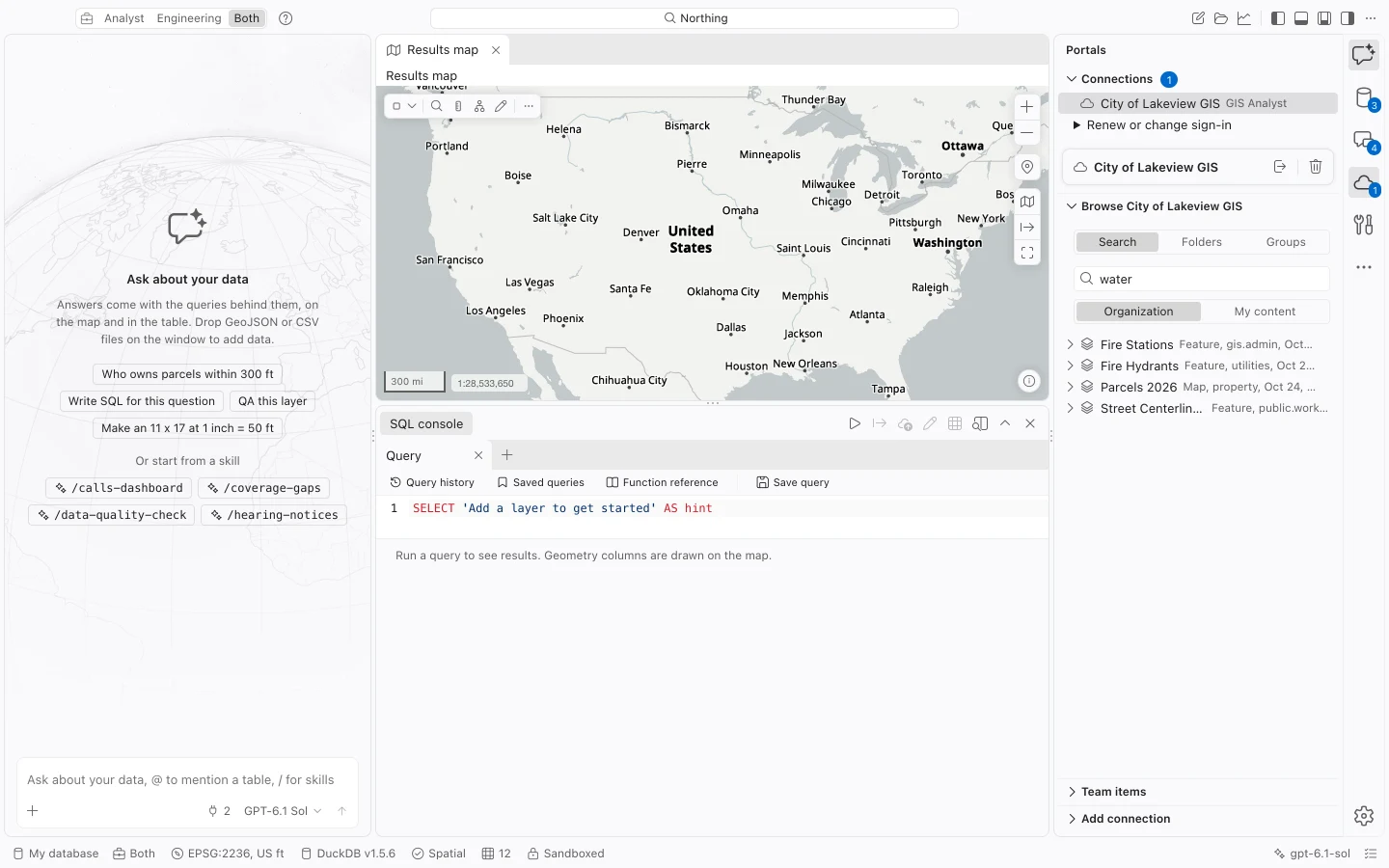Screen dimensions: 1389x868
Task: Zoom in on the map
Action: [1027, 107]
